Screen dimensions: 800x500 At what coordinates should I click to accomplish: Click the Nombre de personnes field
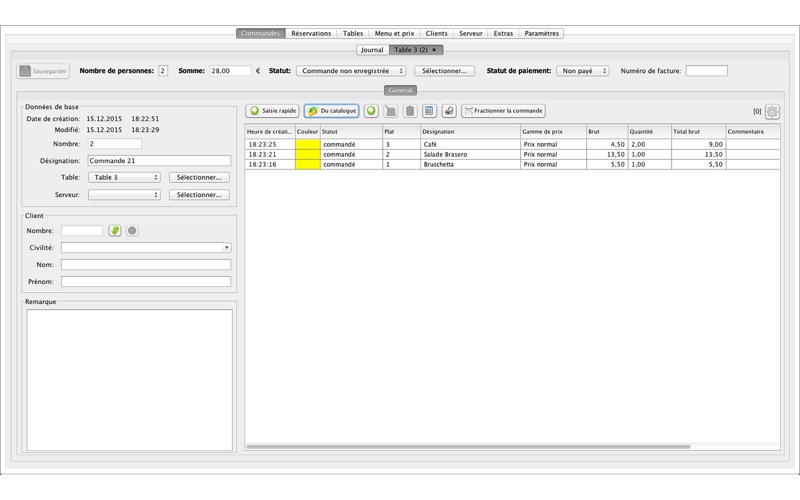coord(163,71)
